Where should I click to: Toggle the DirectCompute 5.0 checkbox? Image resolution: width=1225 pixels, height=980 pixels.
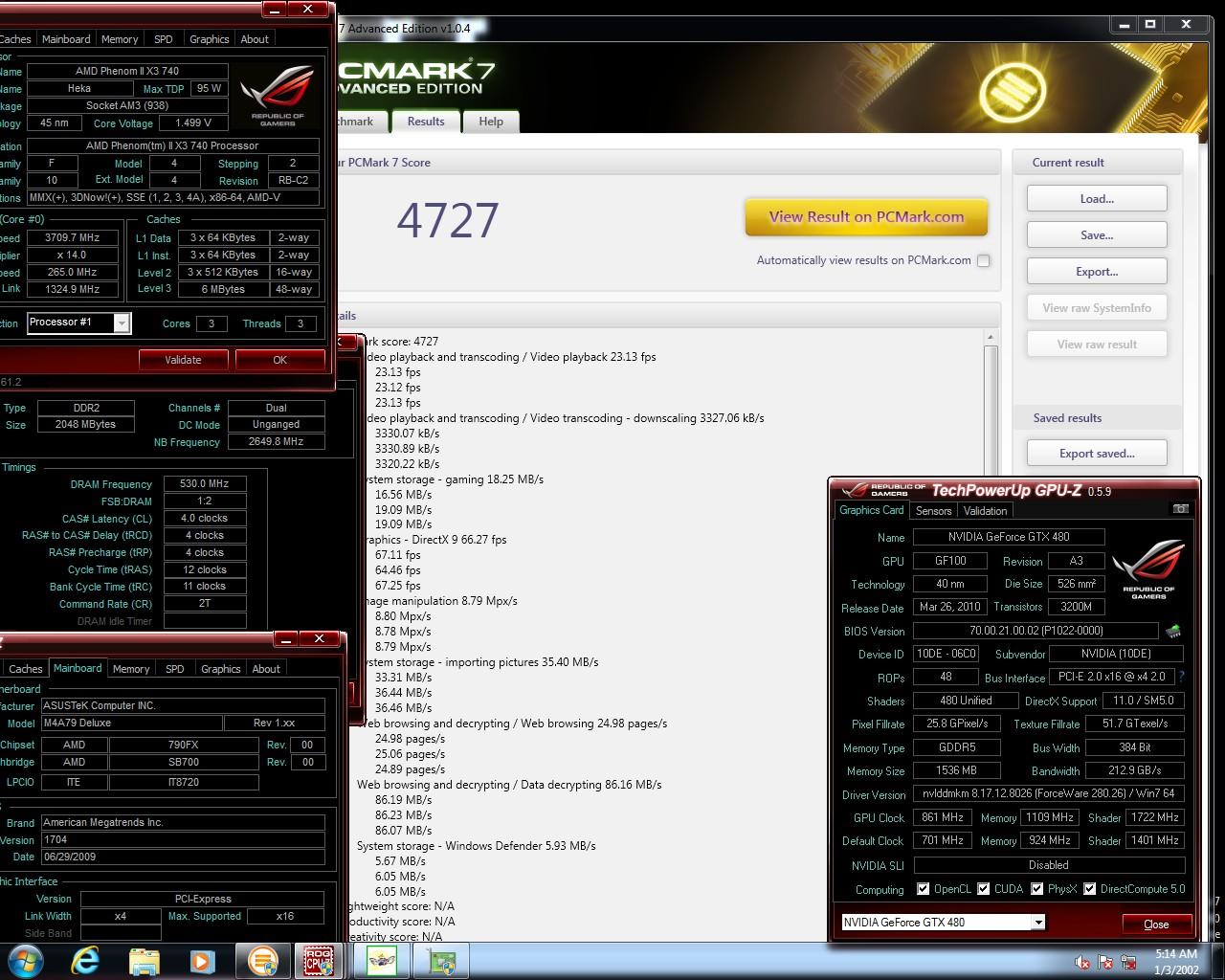(1090, 889)
